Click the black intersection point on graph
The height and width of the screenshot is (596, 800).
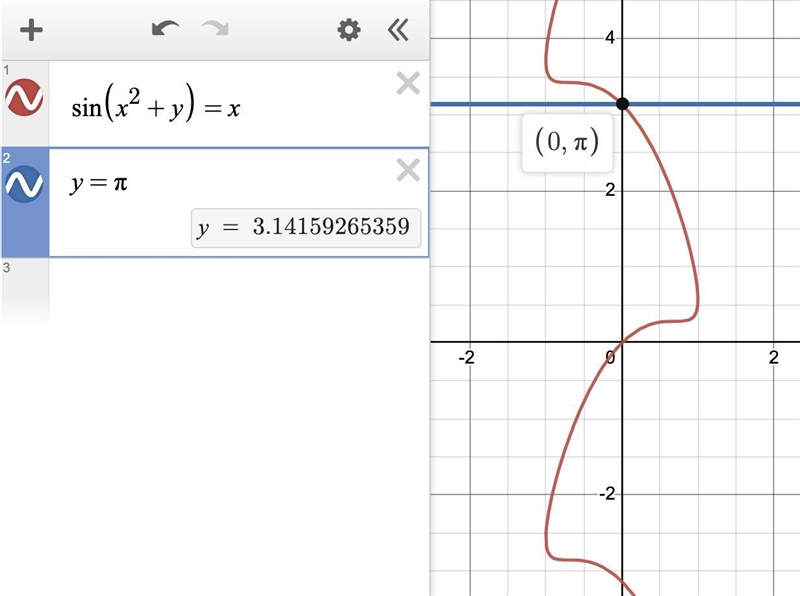(622, 104)
